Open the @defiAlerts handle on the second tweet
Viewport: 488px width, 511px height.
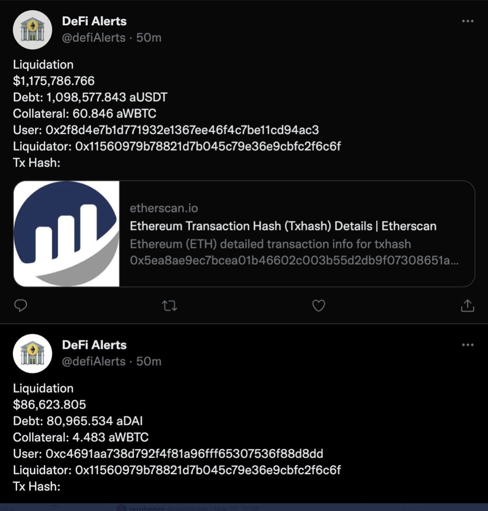[94, 361]
